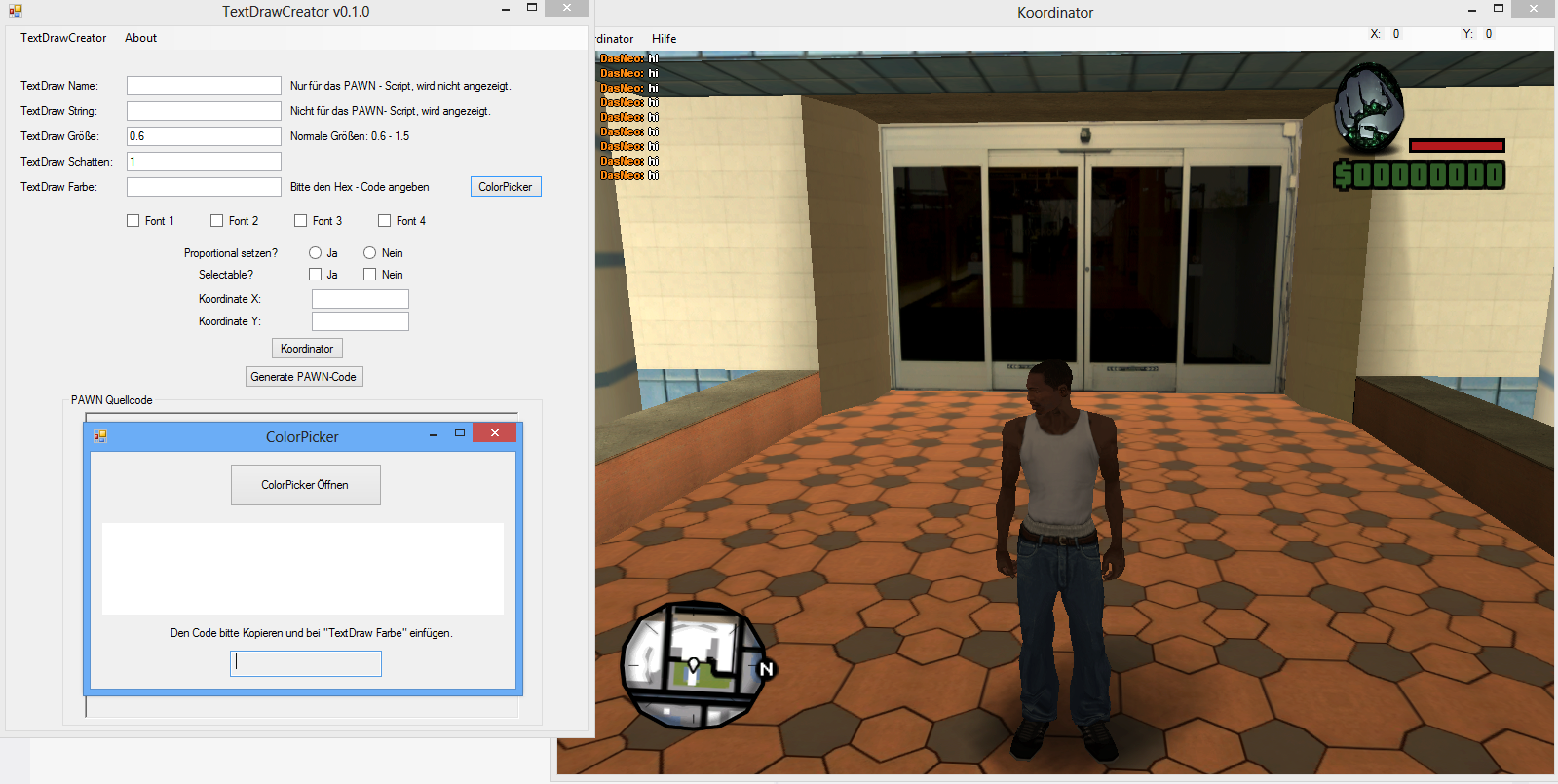Tick Nein checkbox for Selectable

370,275
